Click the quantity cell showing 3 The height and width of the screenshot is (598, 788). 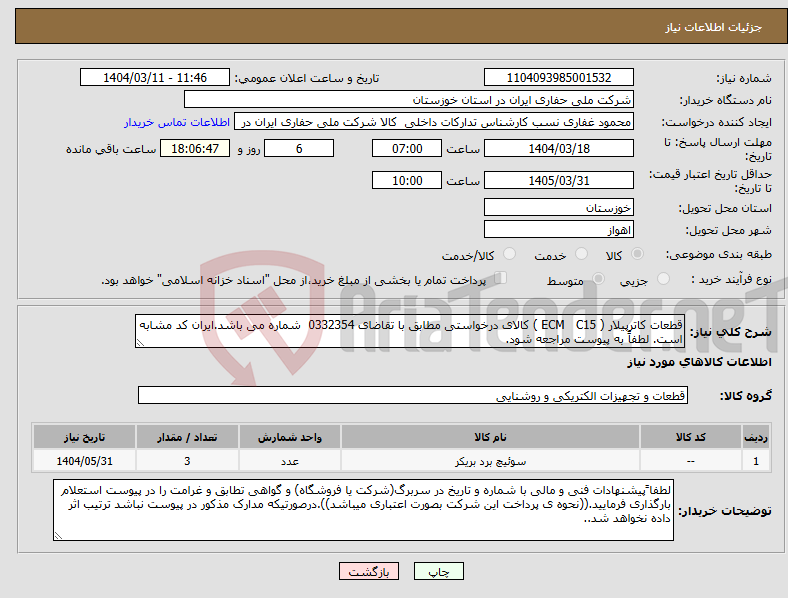(x=187, y=461)
